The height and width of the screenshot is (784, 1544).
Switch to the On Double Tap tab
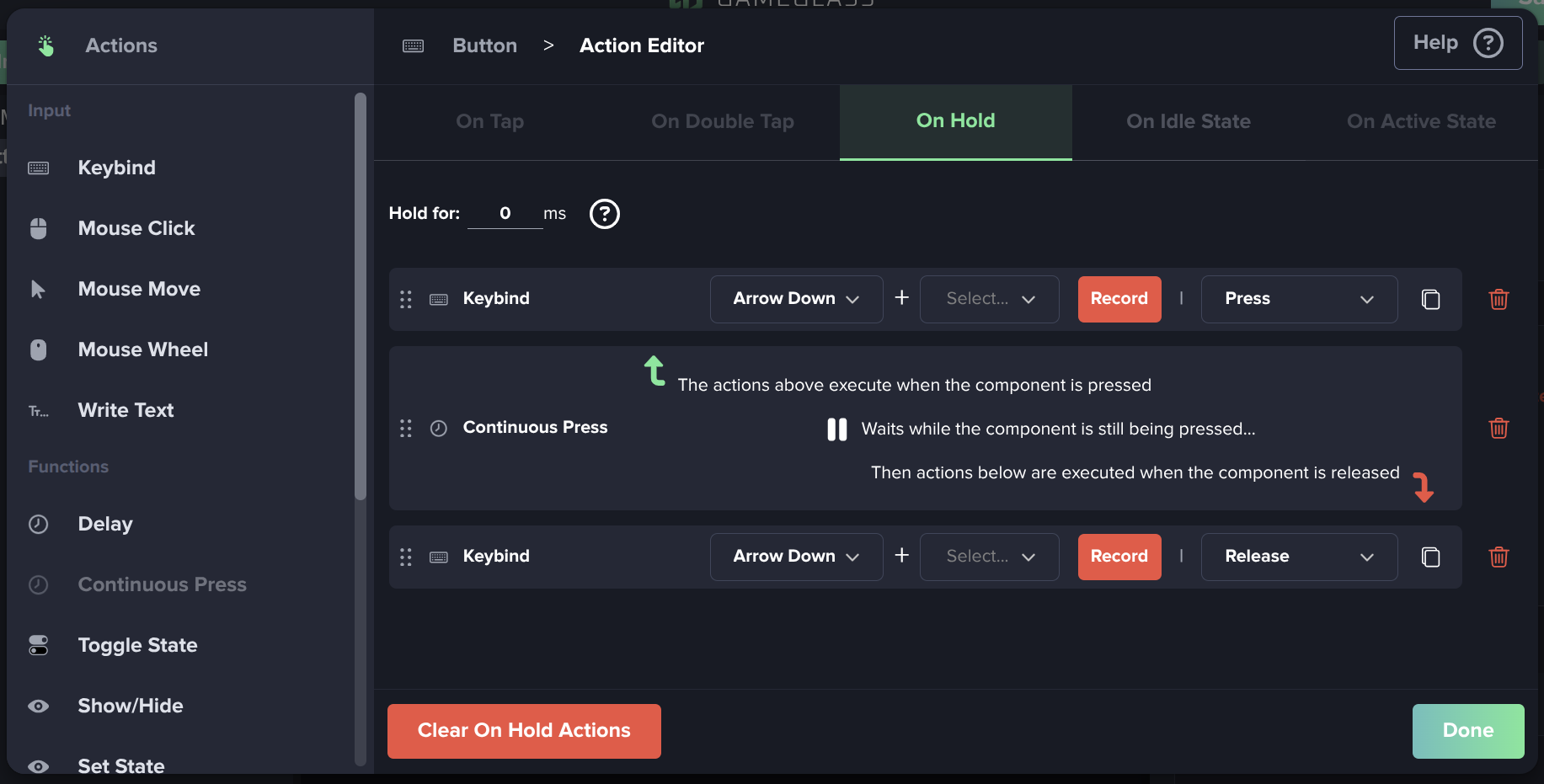coord(723,121)
